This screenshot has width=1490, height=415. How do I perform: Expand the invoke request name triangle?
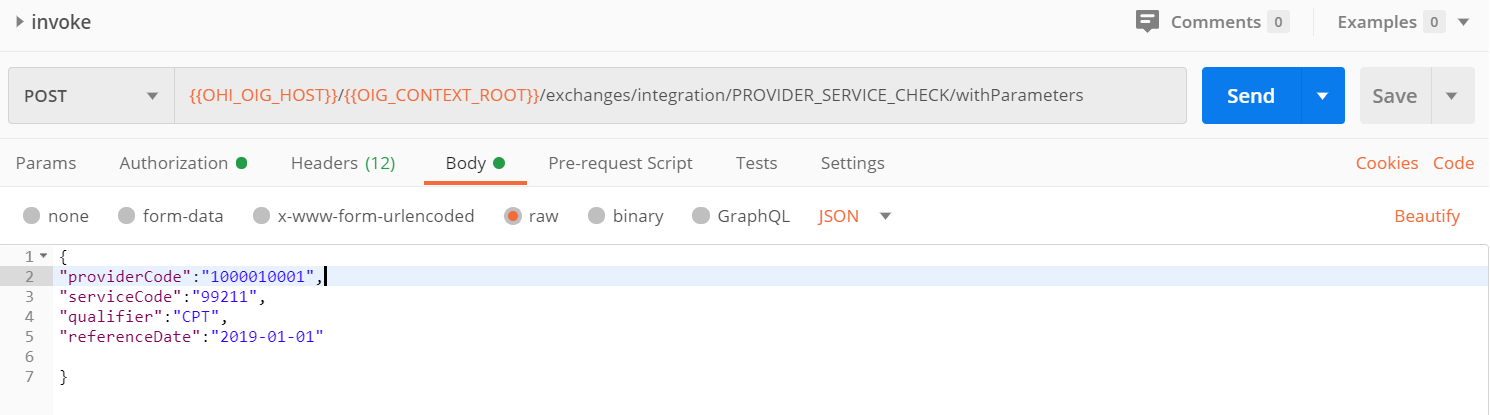(x=19, y=22)
